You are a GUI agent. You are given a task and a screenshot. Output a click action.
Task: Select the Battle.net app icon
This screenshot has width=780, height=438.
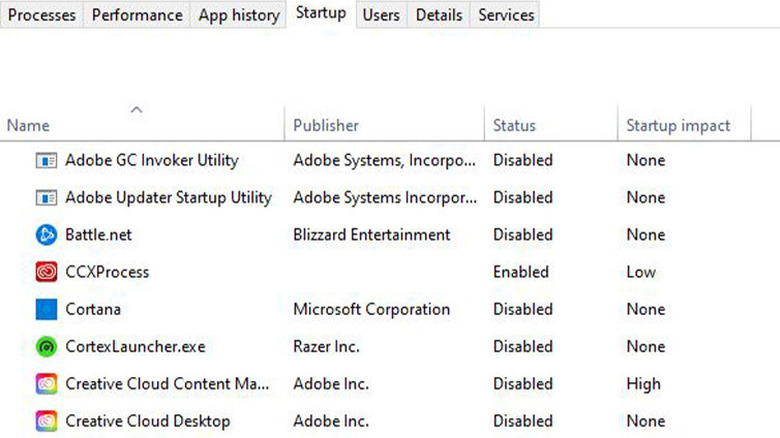[46, 235]
